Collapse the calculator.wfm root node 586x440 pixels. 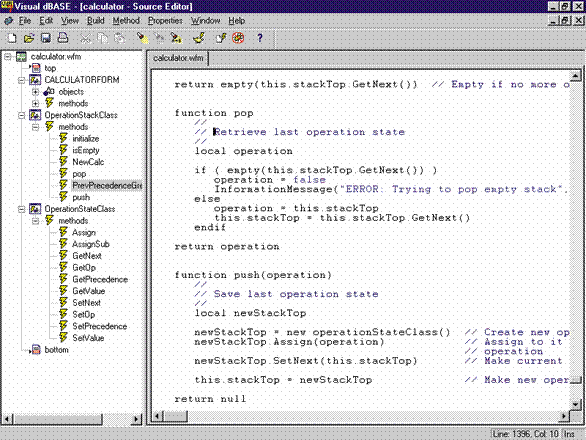[x=7, y=57]
